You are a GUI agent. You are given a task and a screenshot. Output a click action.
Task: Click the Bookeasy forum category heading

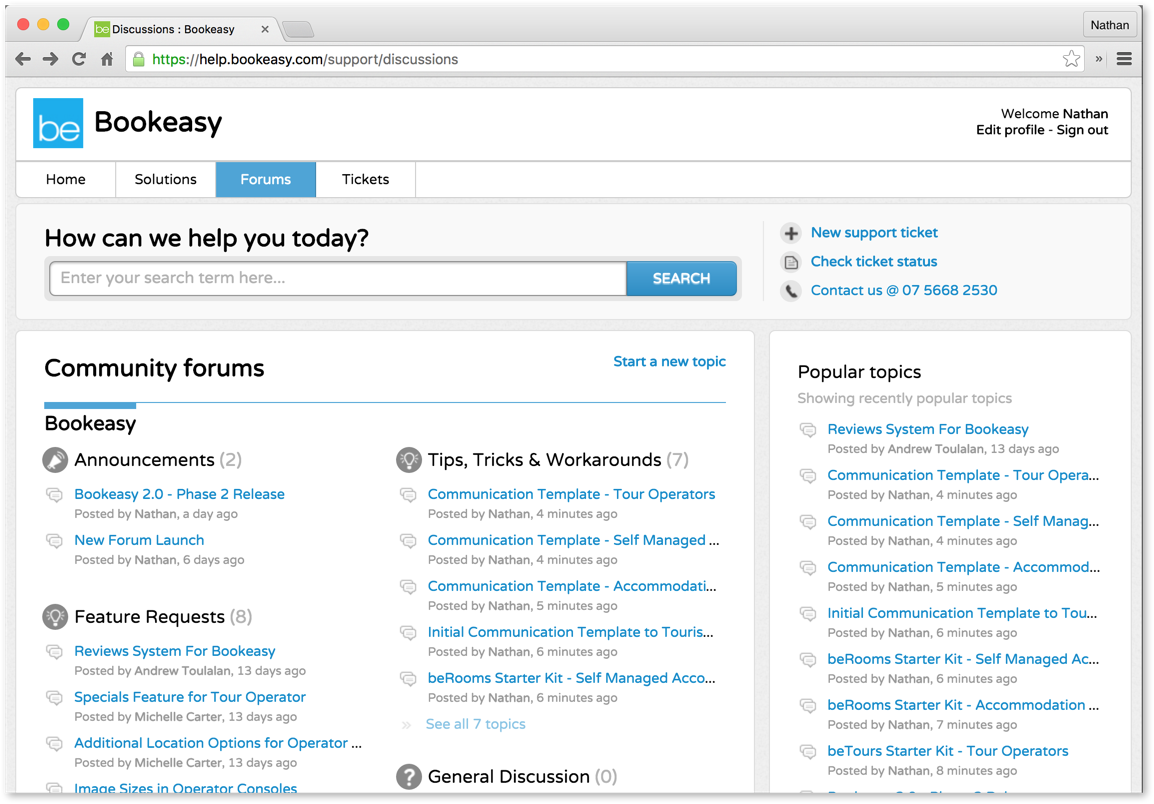[91, 424]
